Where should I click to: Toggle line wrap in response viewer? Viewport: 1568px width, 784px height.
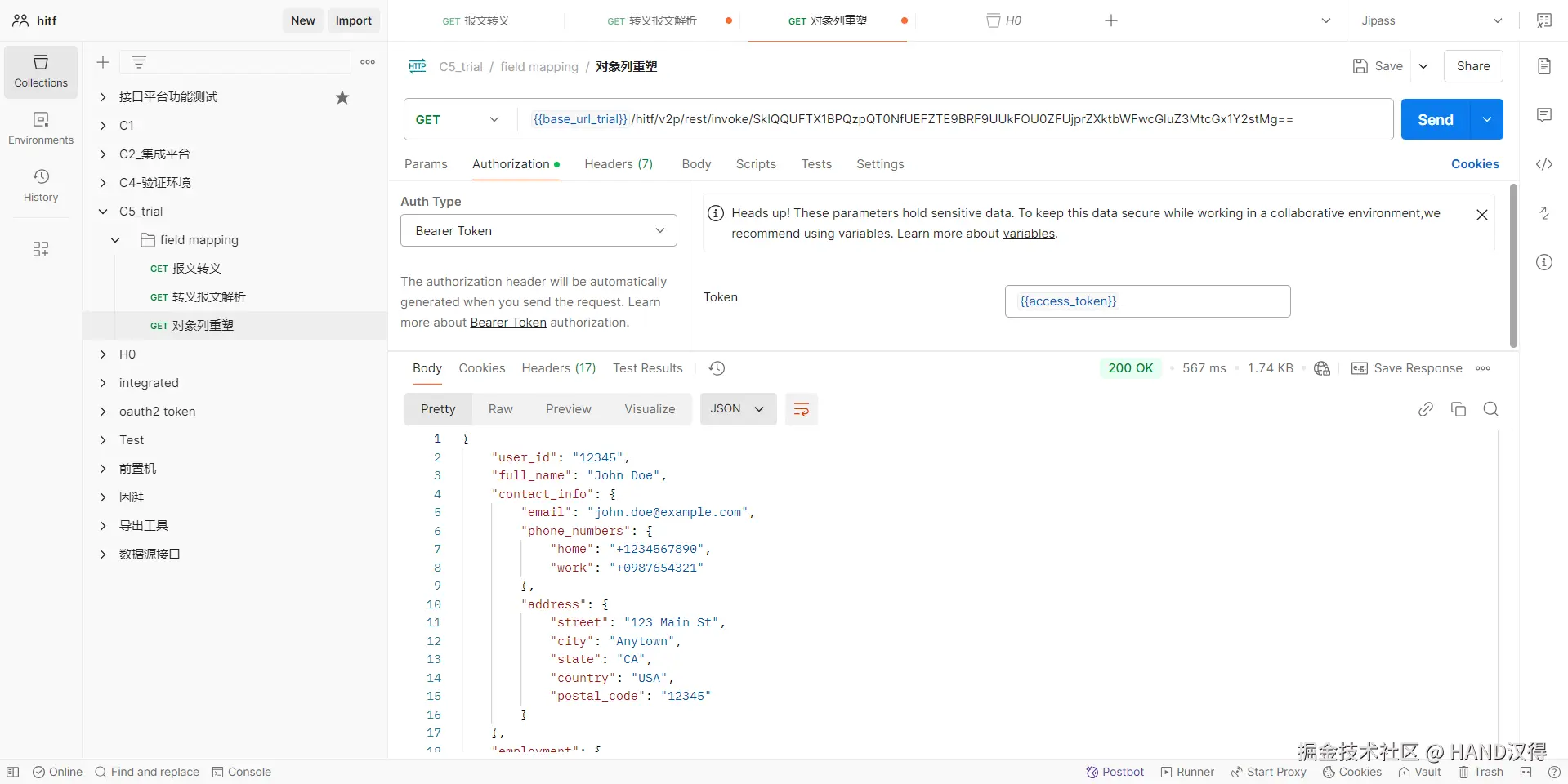[801, 409]
